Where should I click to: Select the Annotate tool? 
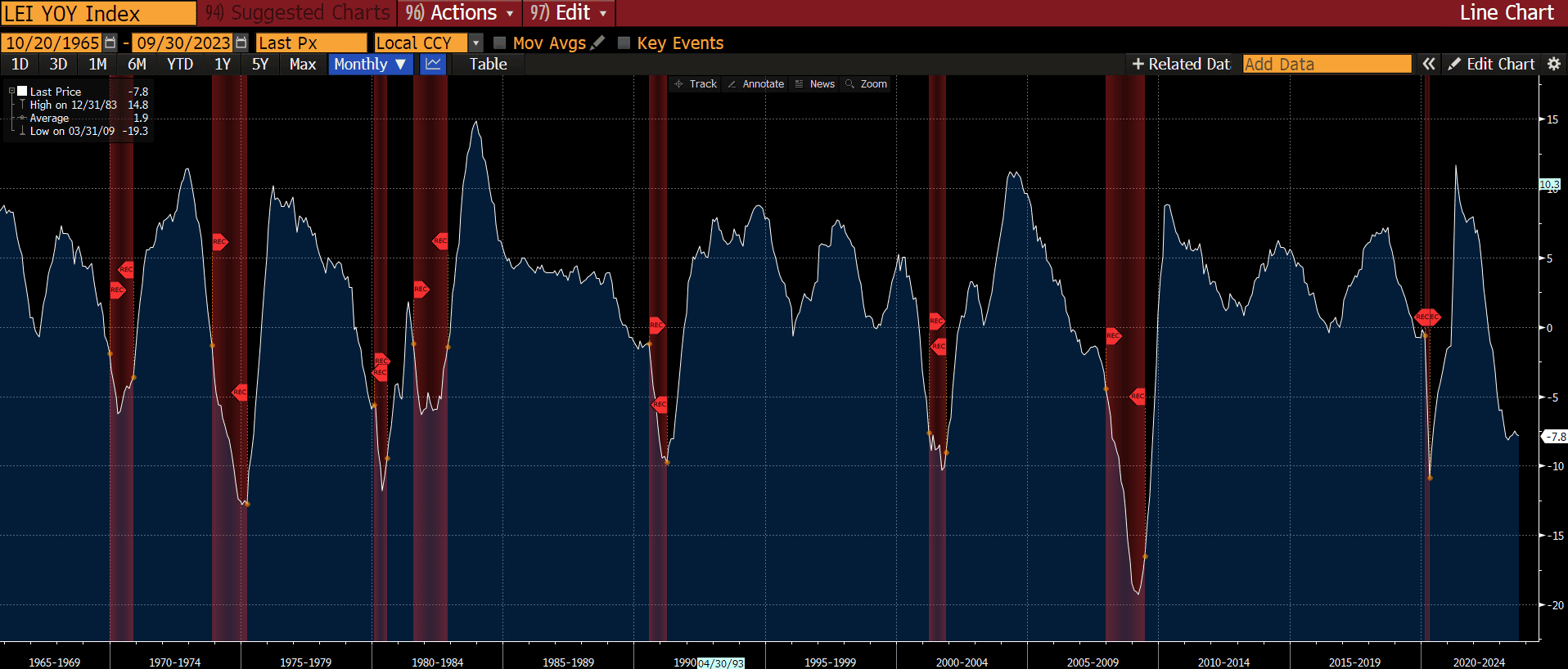(755, 84)
